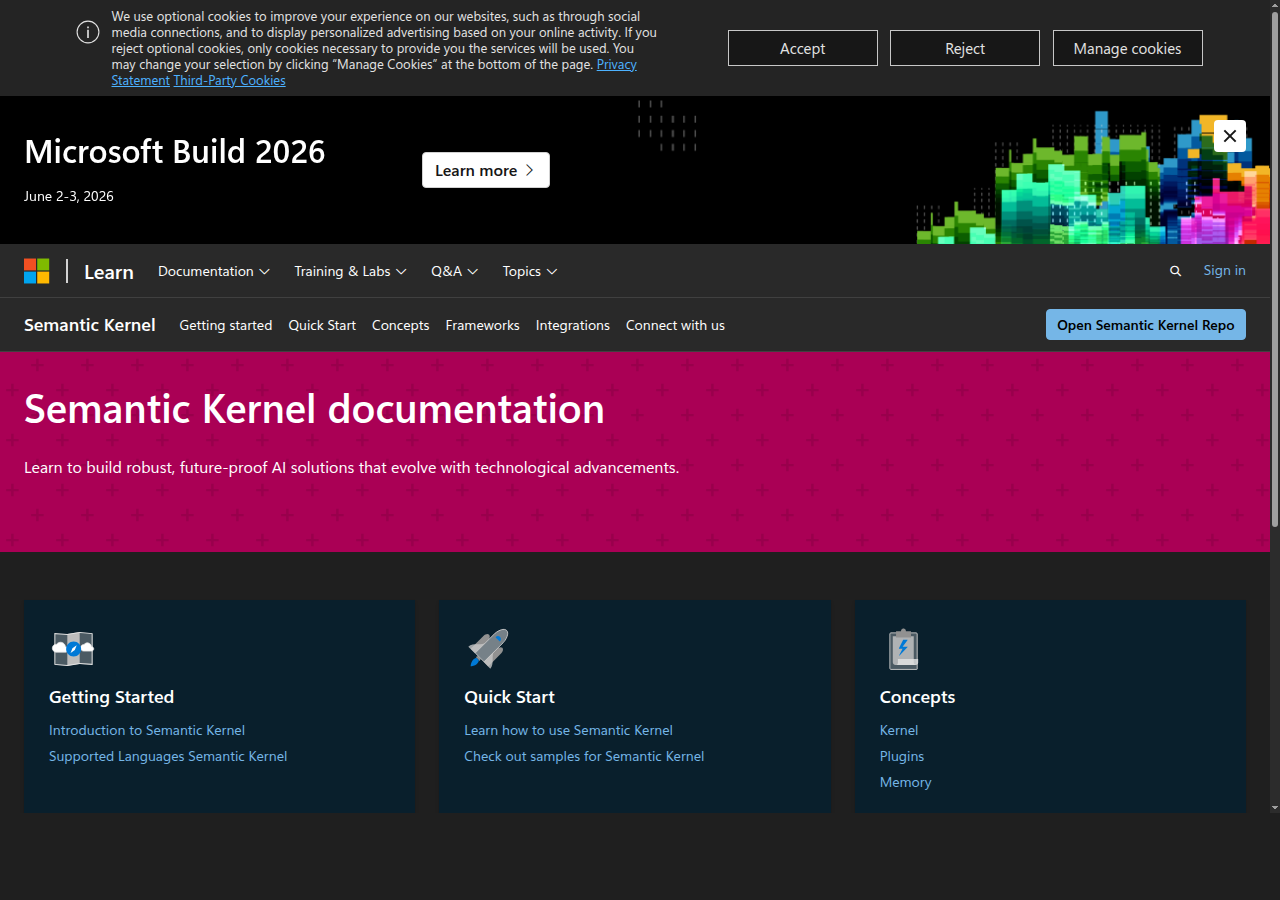Click the Concepts clipboard icon
Image resolution: width=1280 pixels, height=900 pixels.
(x=903, y=649)
